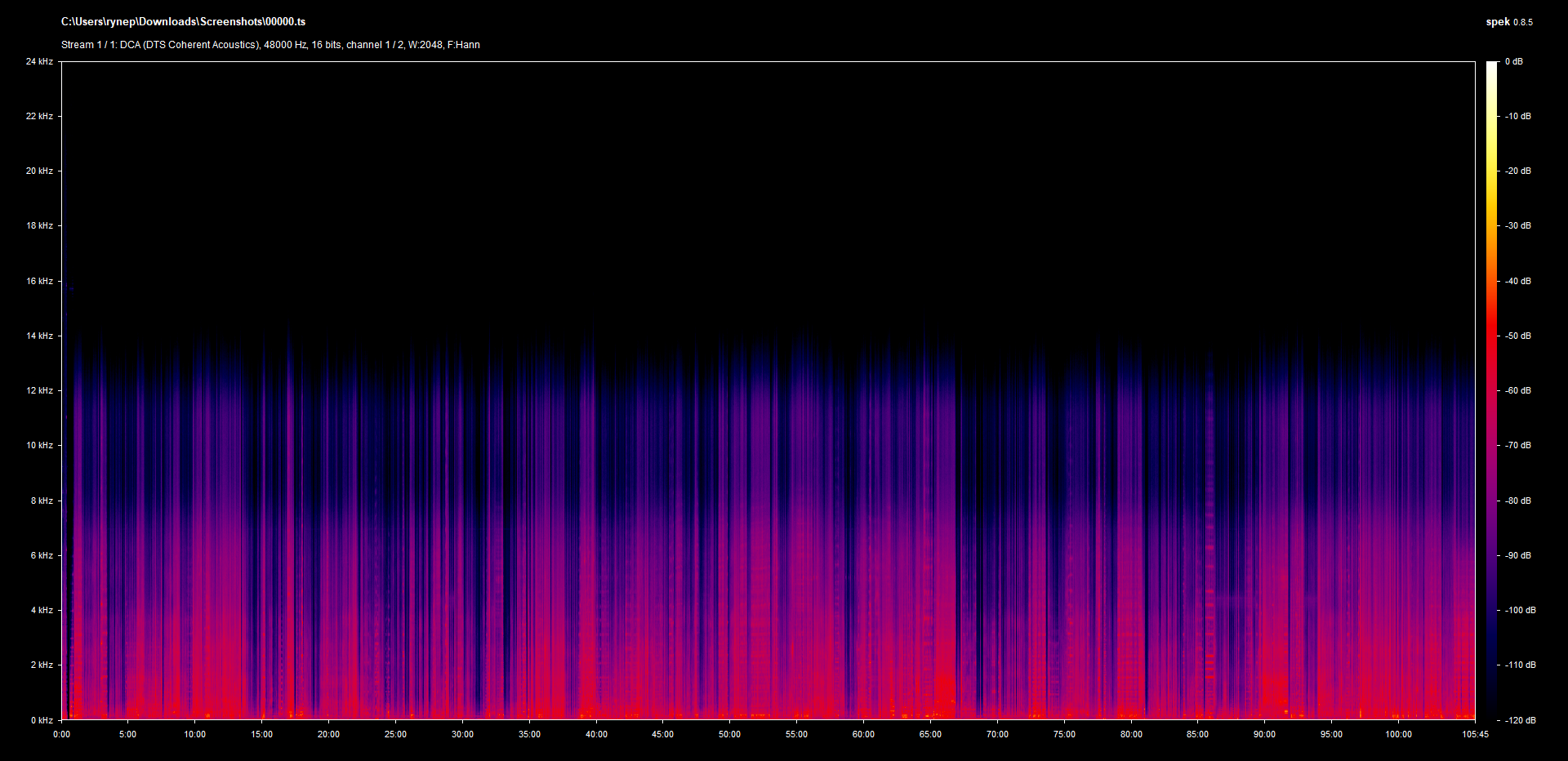
Task: Click the 0:00 start time marker
Action: point(61,735)
